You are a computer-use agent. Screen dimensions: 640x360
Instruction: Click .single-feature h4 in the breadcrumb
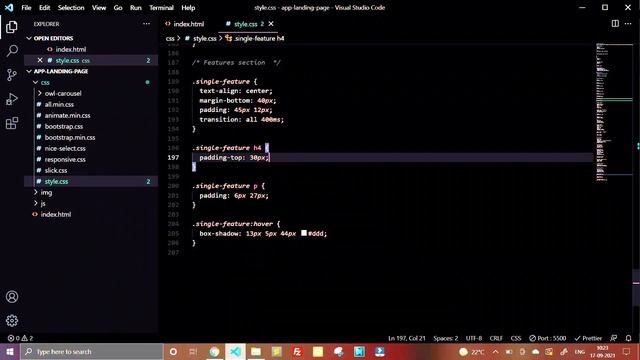click(259, 38)
